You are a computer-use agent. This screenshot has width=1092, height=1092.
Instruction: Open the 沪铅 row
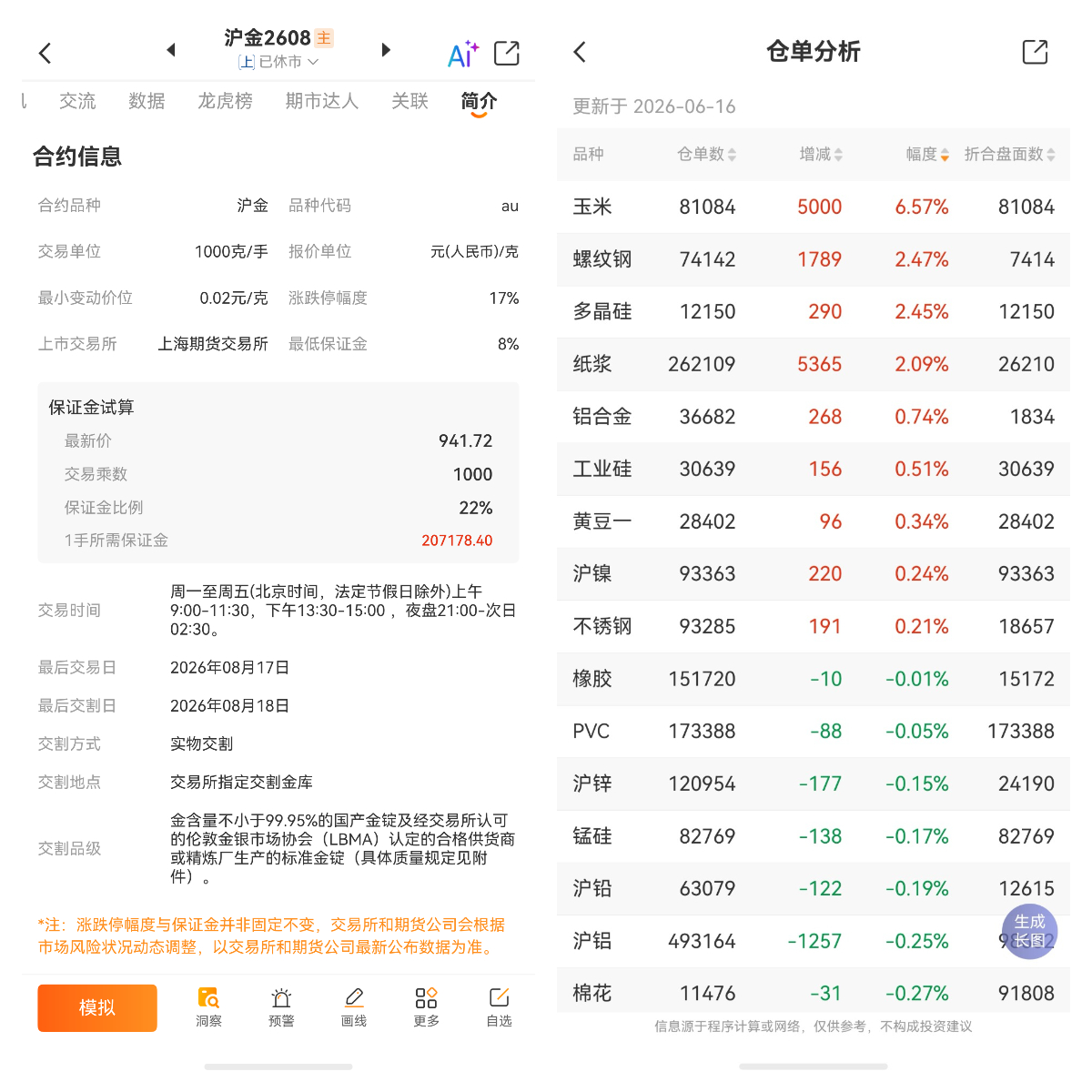(x=814, y=888)
